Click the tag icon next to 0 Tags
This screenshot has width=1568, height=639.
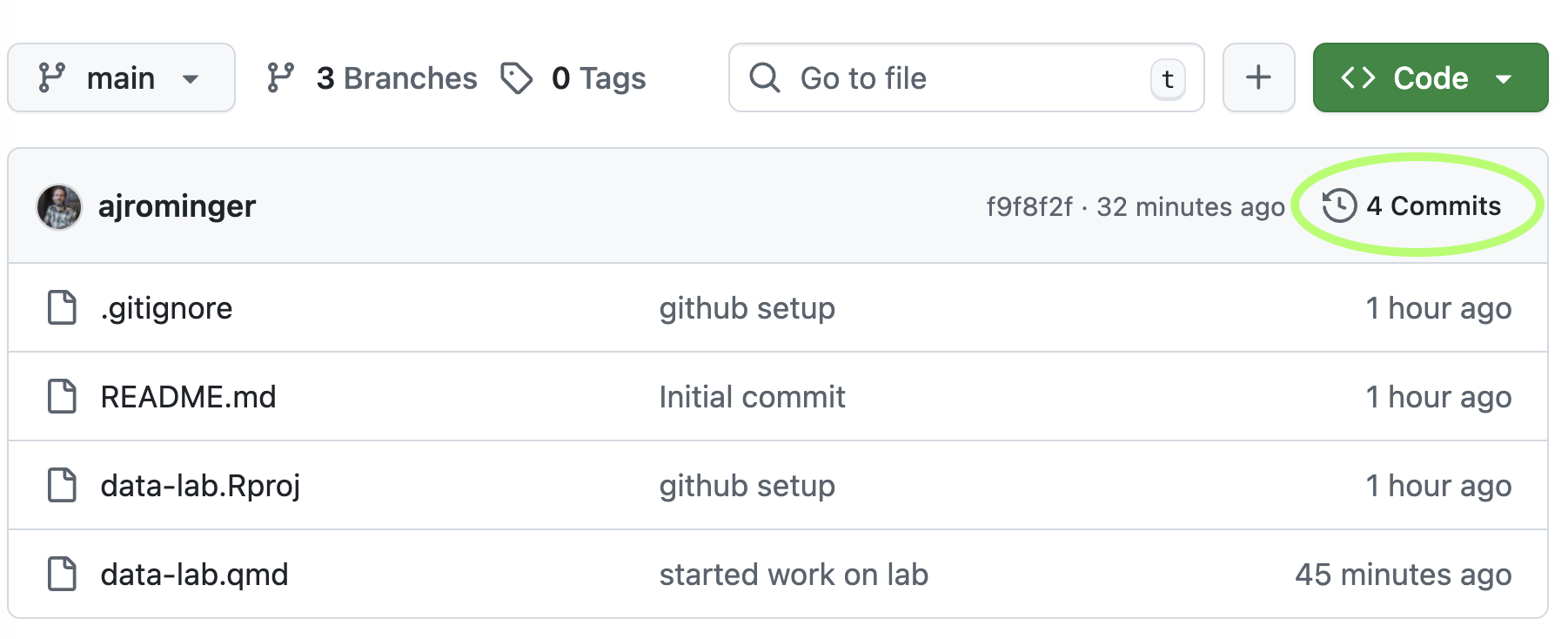click(517, 78)
